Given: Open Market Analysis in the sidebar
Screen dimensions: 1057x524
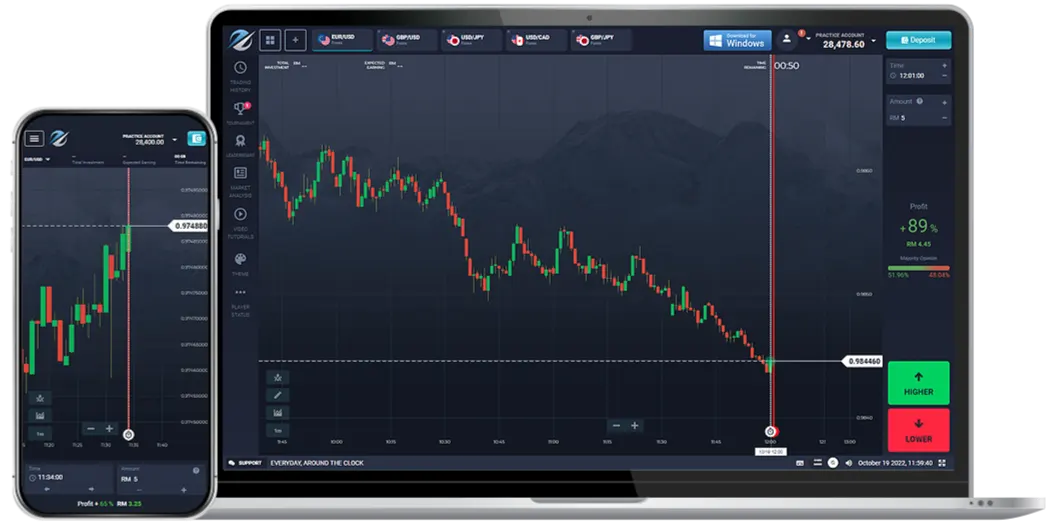Looking at the screenshot, I should [240, 173].
